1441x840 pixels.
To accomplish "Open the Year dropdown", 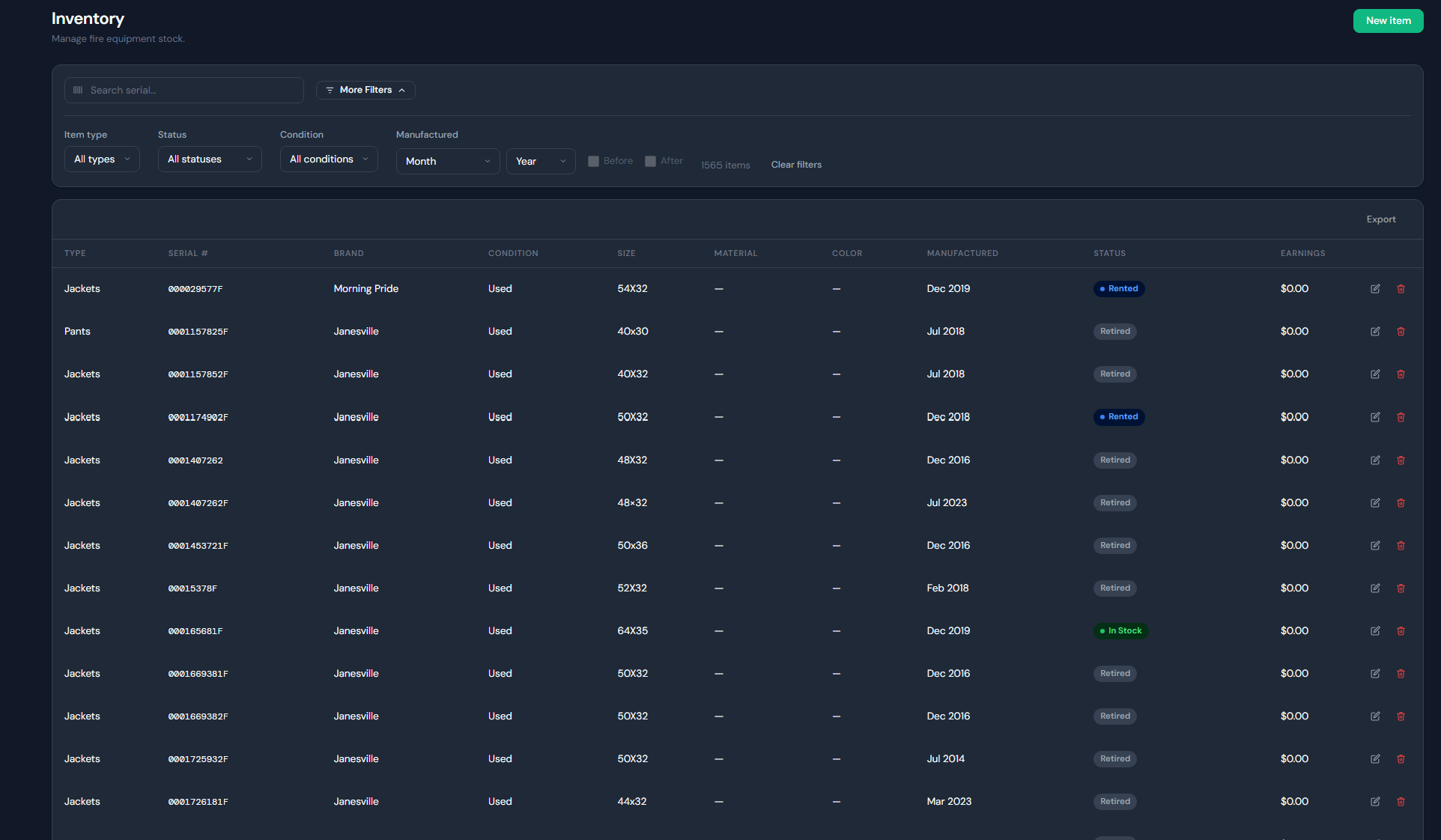I will coord(541,161).
